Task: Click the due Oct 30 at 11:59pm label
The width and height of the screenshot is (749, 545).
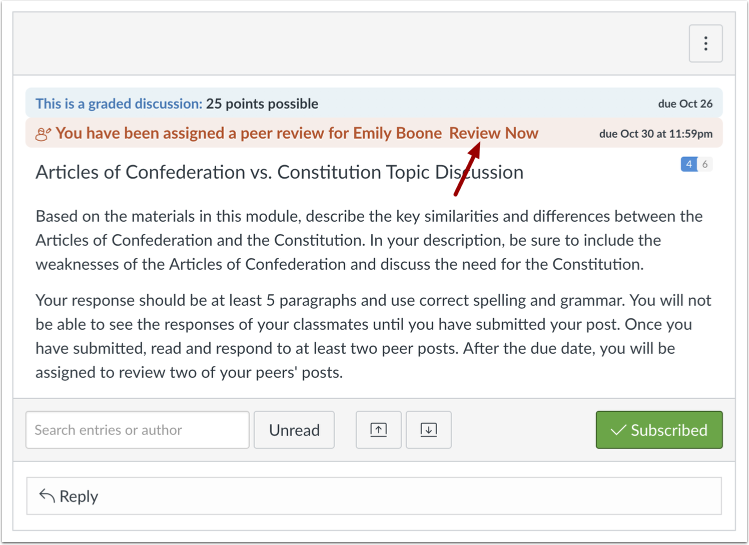Action: [x=656, y=134]
